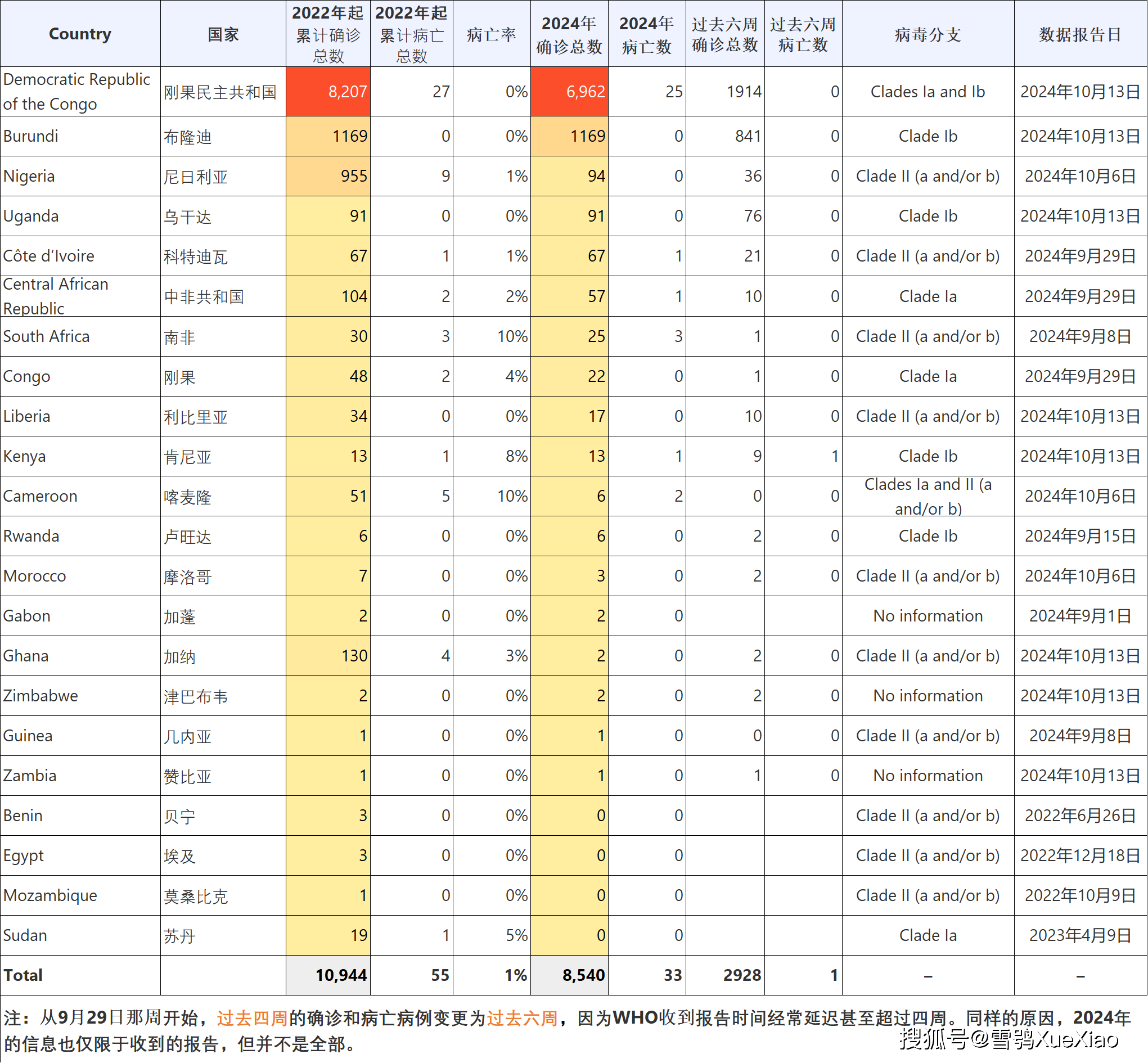The height and width of the screenshot is (1063, 1148).
Task: Select the 'Burundi' country cell
Action: [80, 136]
